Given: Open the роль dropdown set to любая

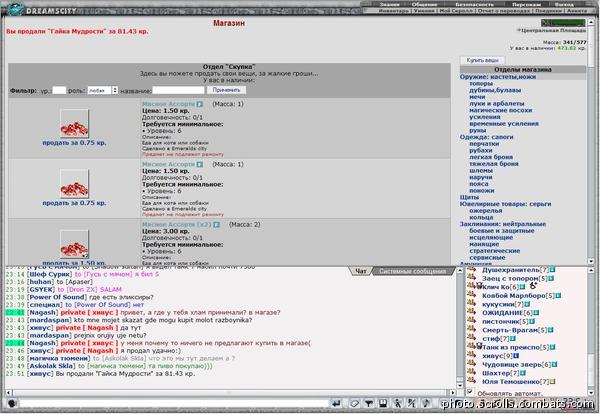Looking at the screenshot, I should click(103, 90).
